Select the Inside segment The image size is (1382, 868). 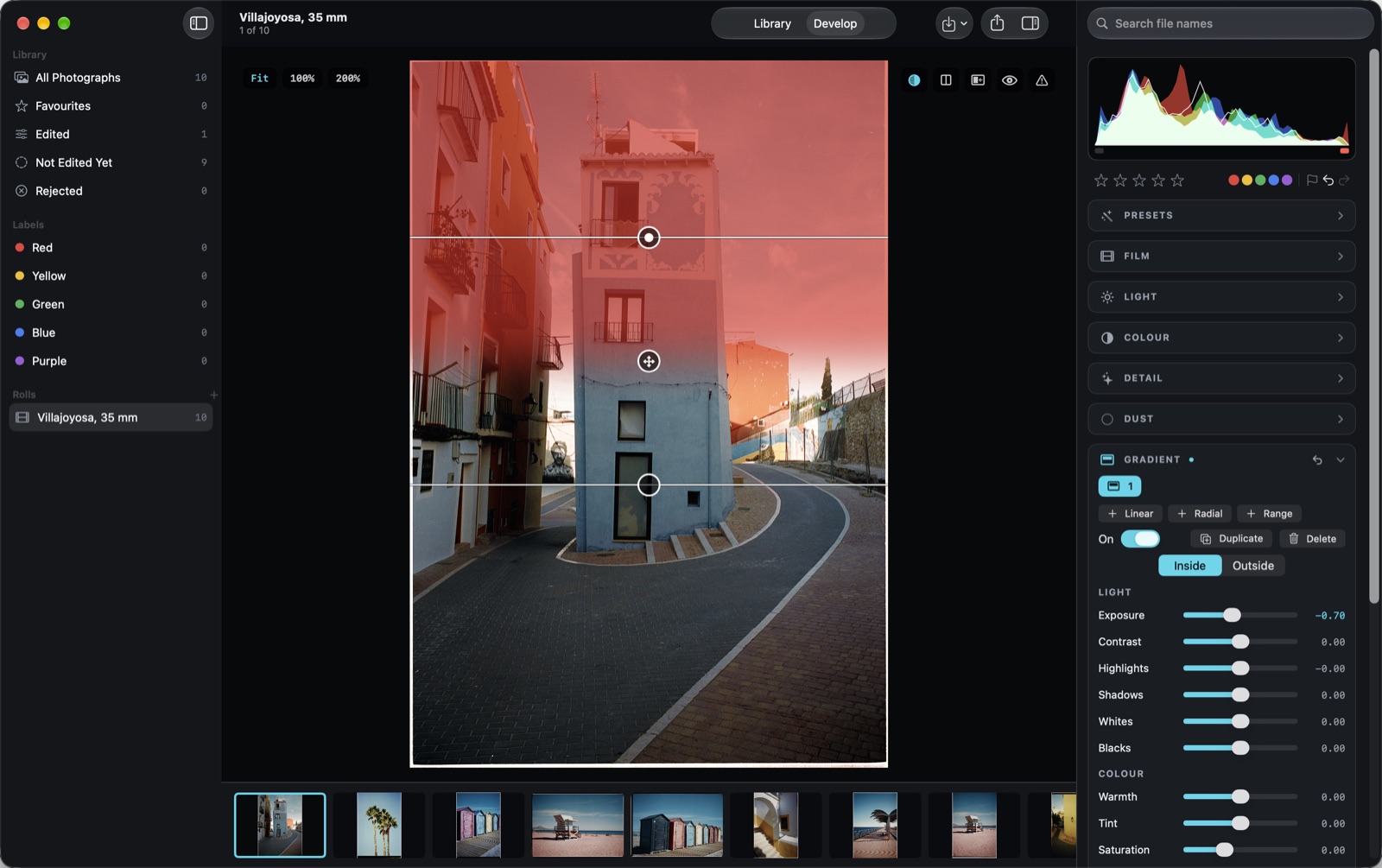[x=1189, y=566]
